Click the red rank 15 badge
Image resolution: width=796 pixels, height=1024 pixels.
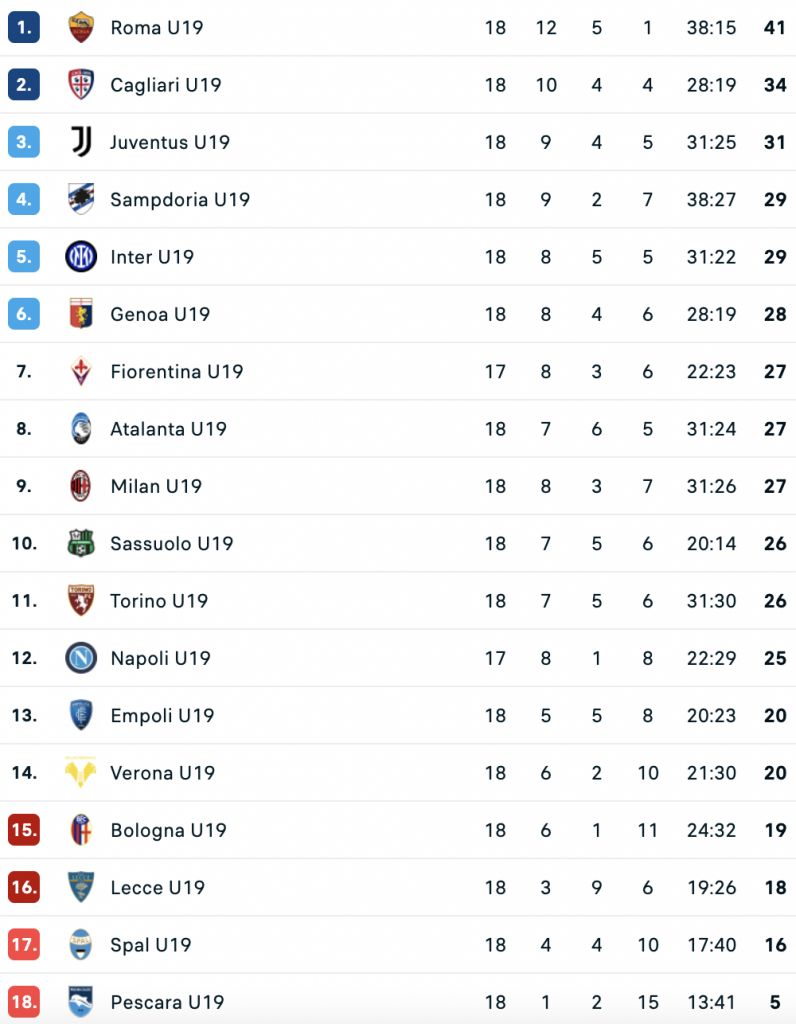click(24, 830)
